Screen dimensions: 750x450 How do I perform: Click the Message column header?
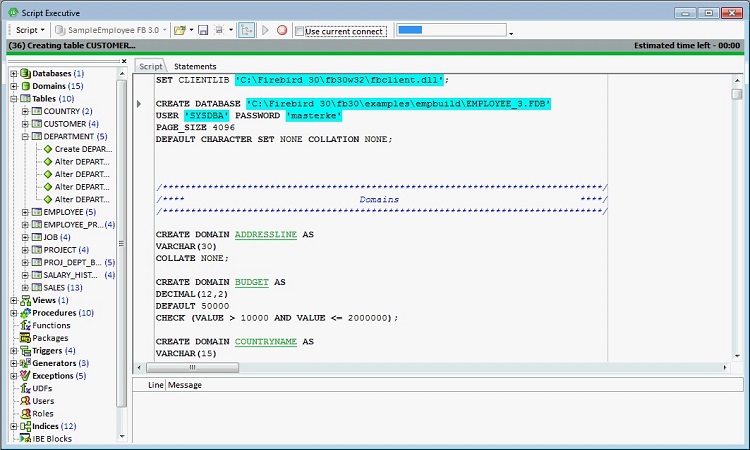(185, 385)
